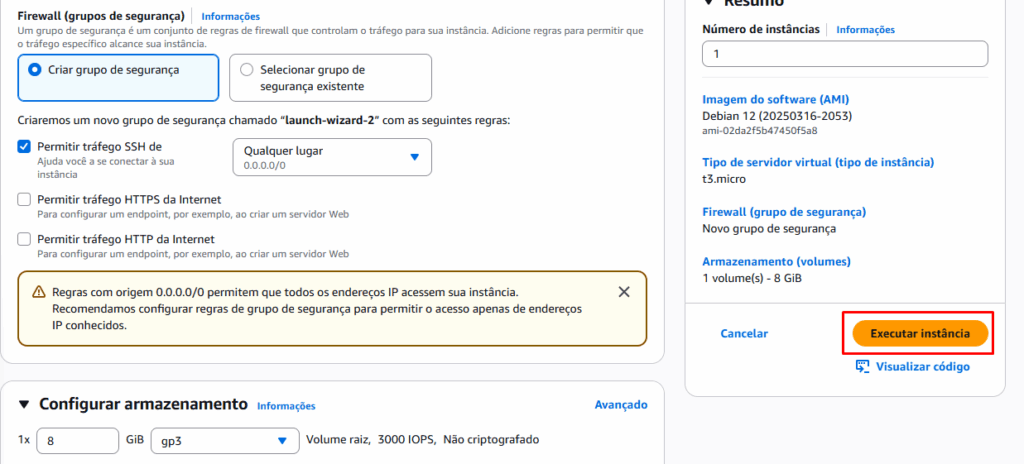Click the warning triangle icon in alert
This screenshot has width=1024, height=464.
coord(39,292)
